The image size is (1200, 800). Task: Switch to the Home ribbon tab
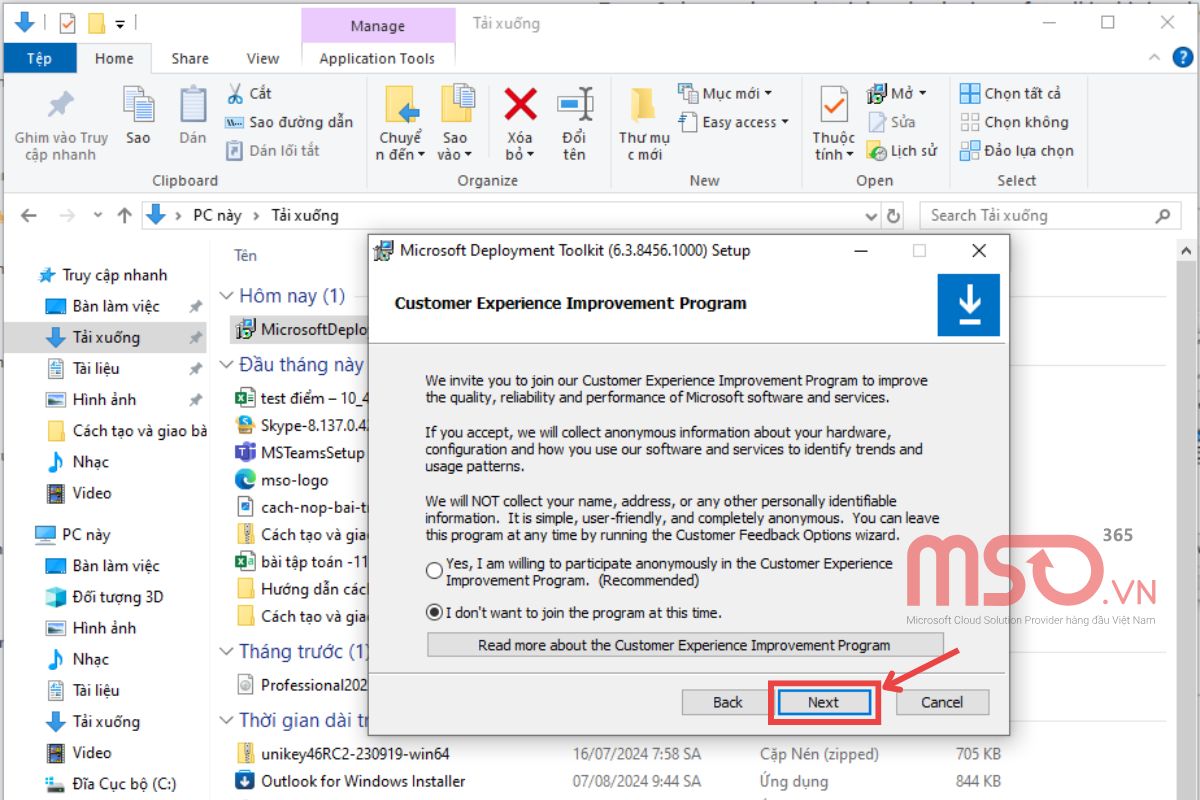pos(114,58)
